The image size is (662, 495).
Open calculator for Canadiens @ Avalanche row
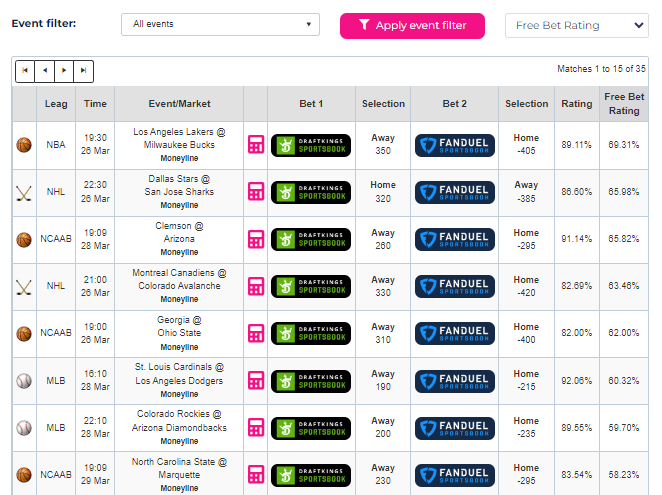point(256,286)
